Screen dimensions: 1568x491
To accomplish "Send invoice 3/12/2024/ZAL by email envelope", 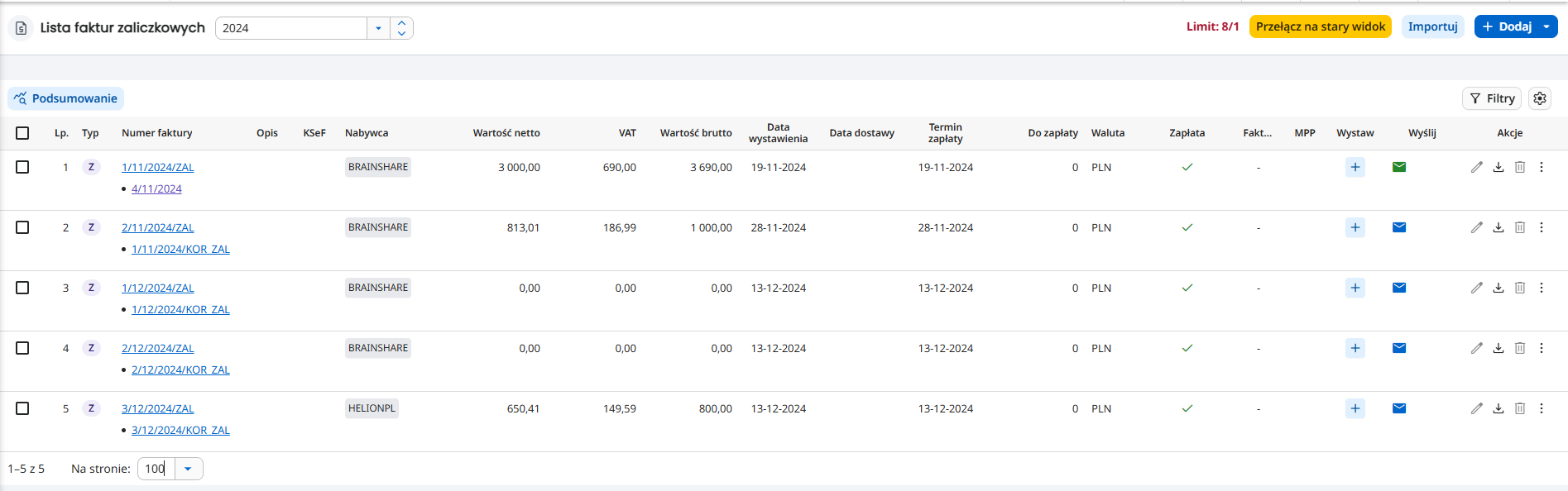I will tap(1399, 408).
